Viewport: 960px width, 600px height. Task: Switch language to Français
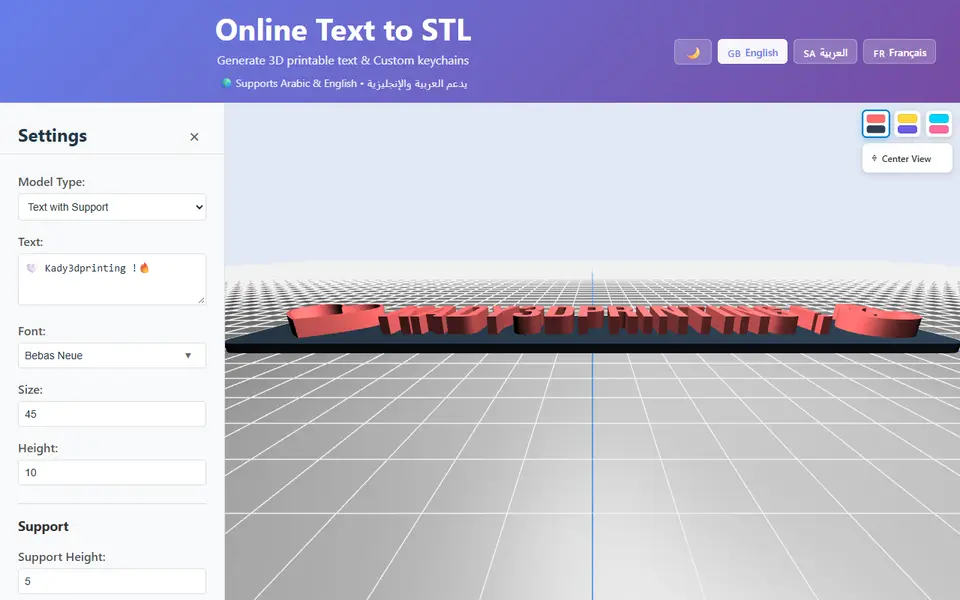coord(899,52)
